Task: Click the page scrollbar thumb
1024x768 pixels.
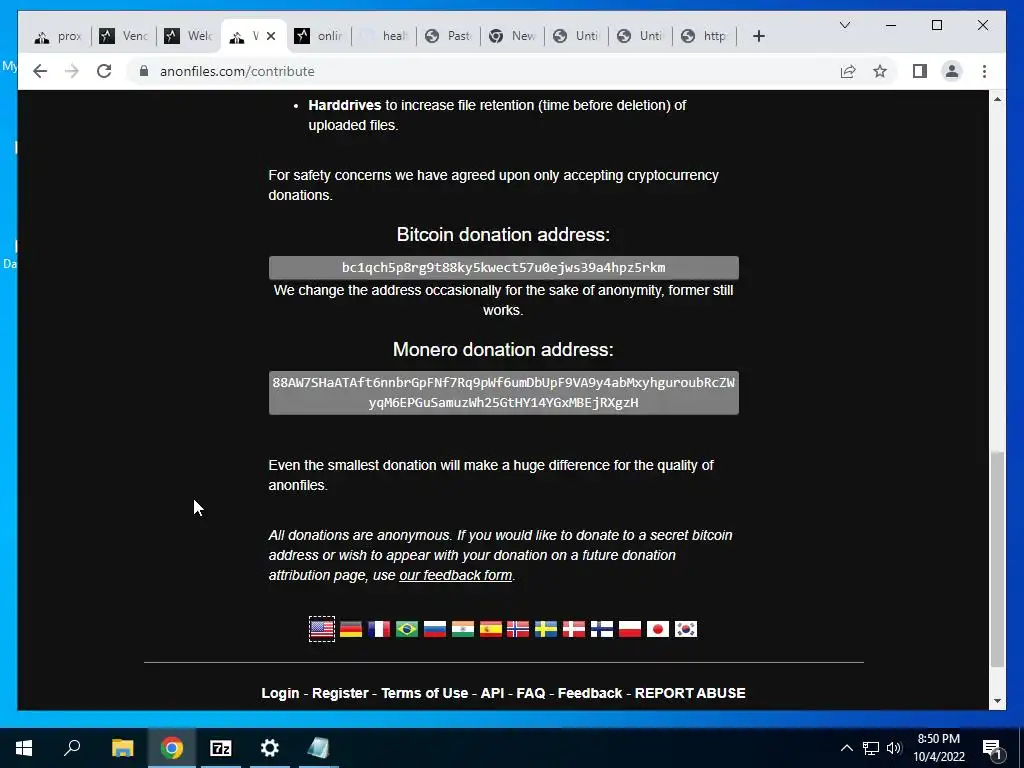Action: pyautogui.click(x=997, y=559)
